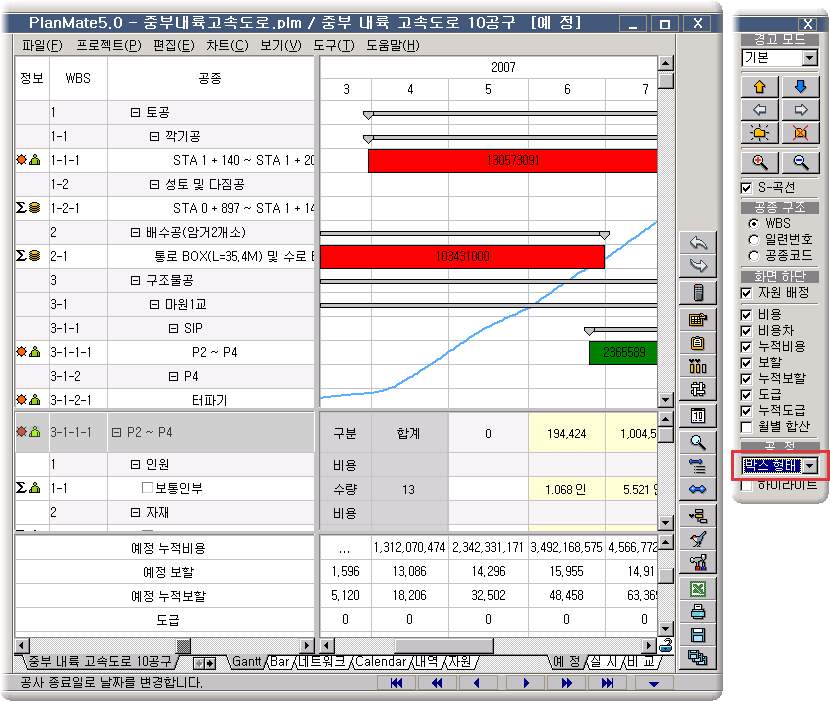Click the zoom out magnifier icon
830x701 pixels.
click(x=800, y=162)
